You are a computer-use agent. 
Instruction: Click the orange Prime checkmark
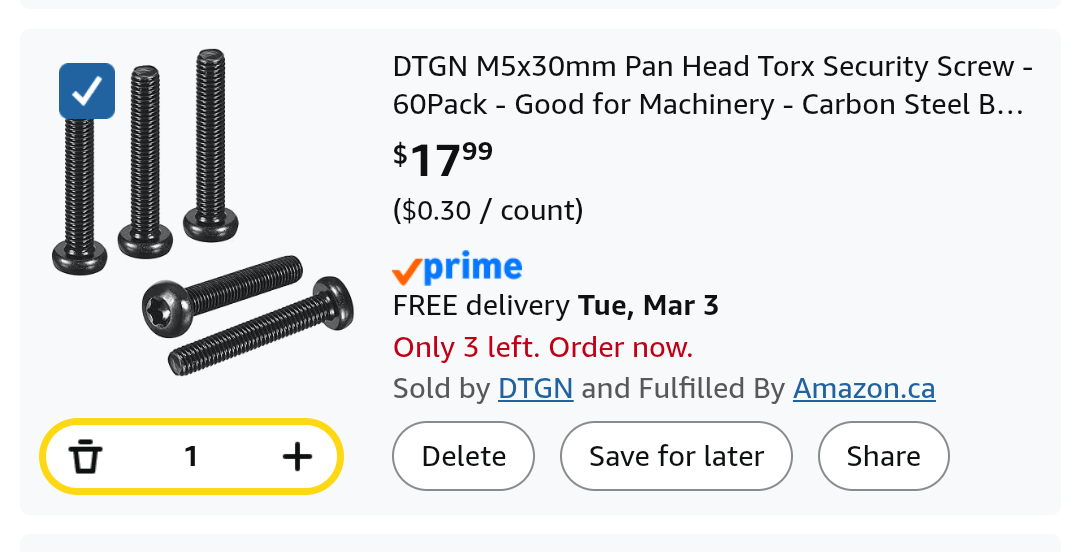[x=406, y=270]
